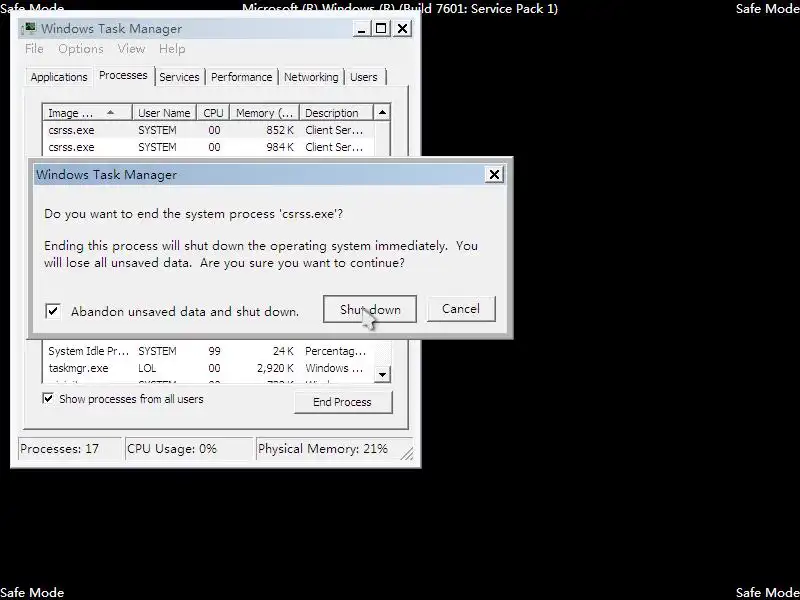The height and width of the screenshot is (600, 800).
Task: Cancel the end process dialog
Action: 461,309
